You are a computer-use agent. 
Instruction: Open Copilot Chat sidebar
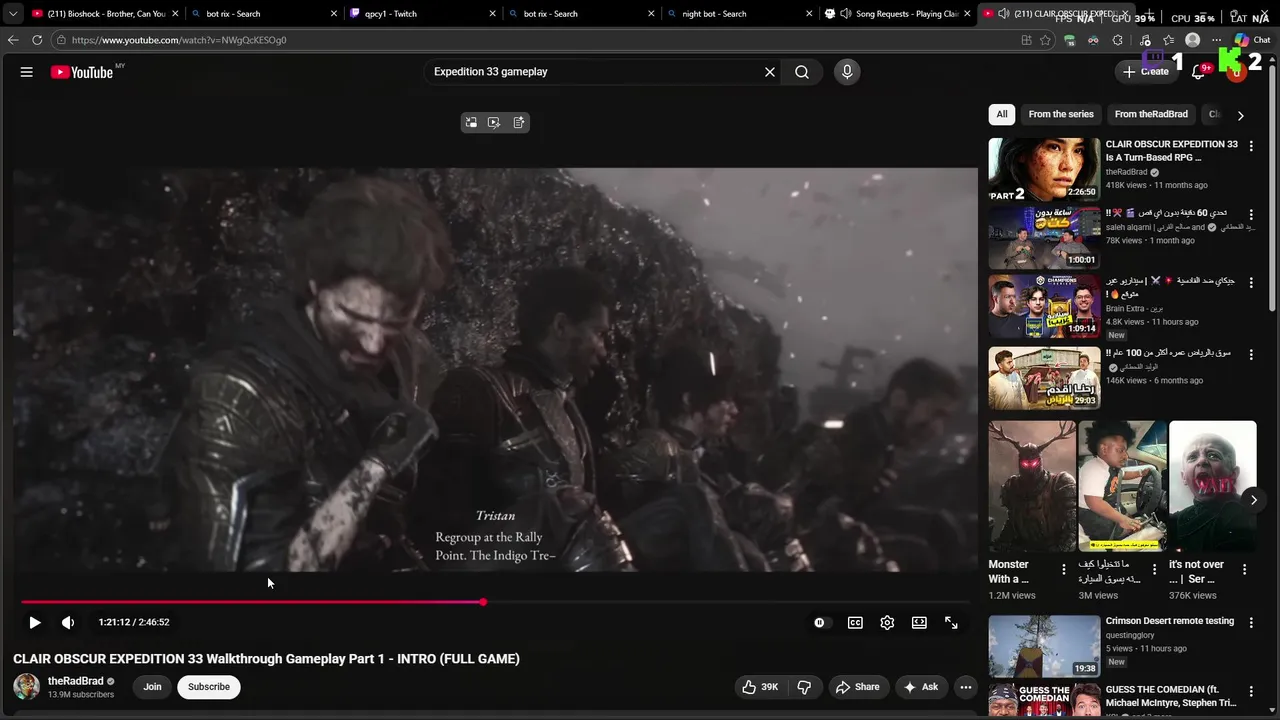[x=1252, y=40]
